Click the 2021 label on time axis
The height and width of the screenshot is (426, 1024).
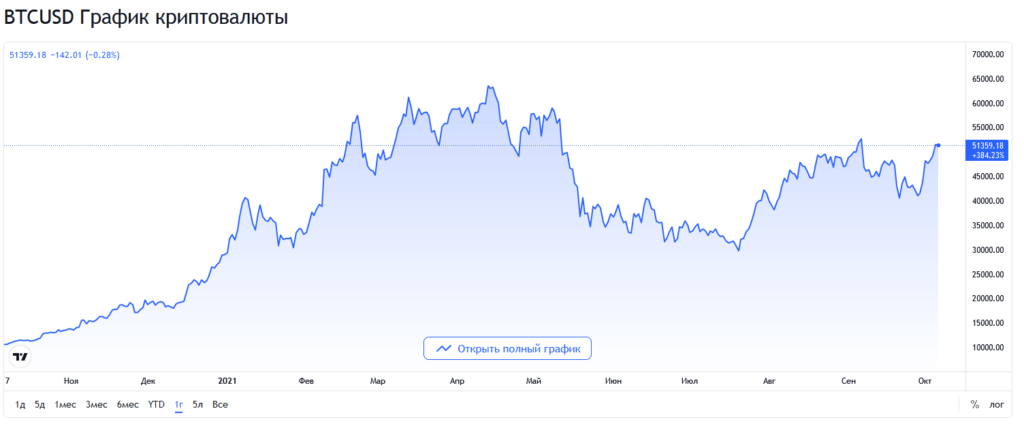tap(227, 381)
